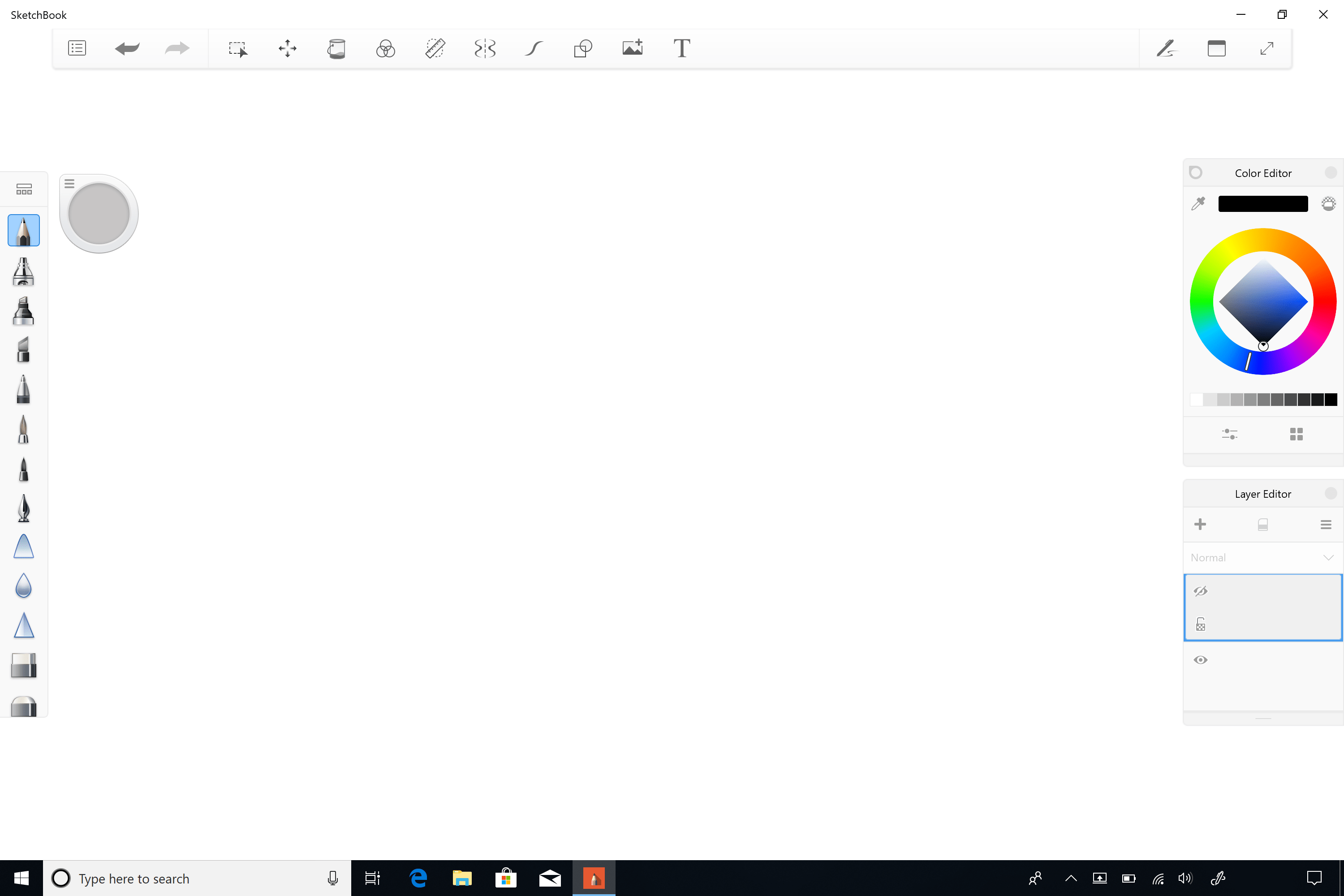Select the Text tool

[681, 48]
